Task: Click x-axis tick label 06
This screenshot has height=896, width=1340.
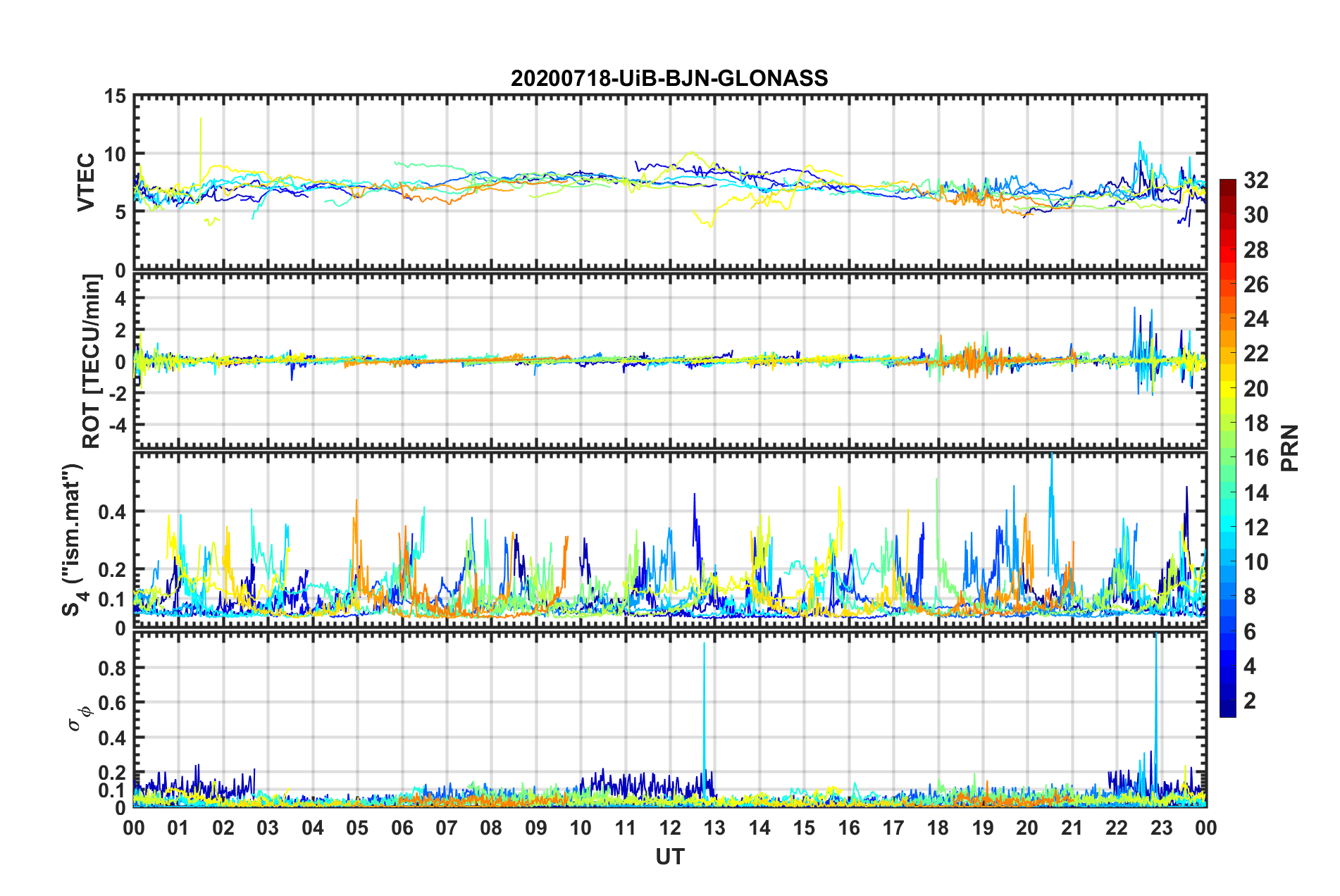Action: point(402,828)
